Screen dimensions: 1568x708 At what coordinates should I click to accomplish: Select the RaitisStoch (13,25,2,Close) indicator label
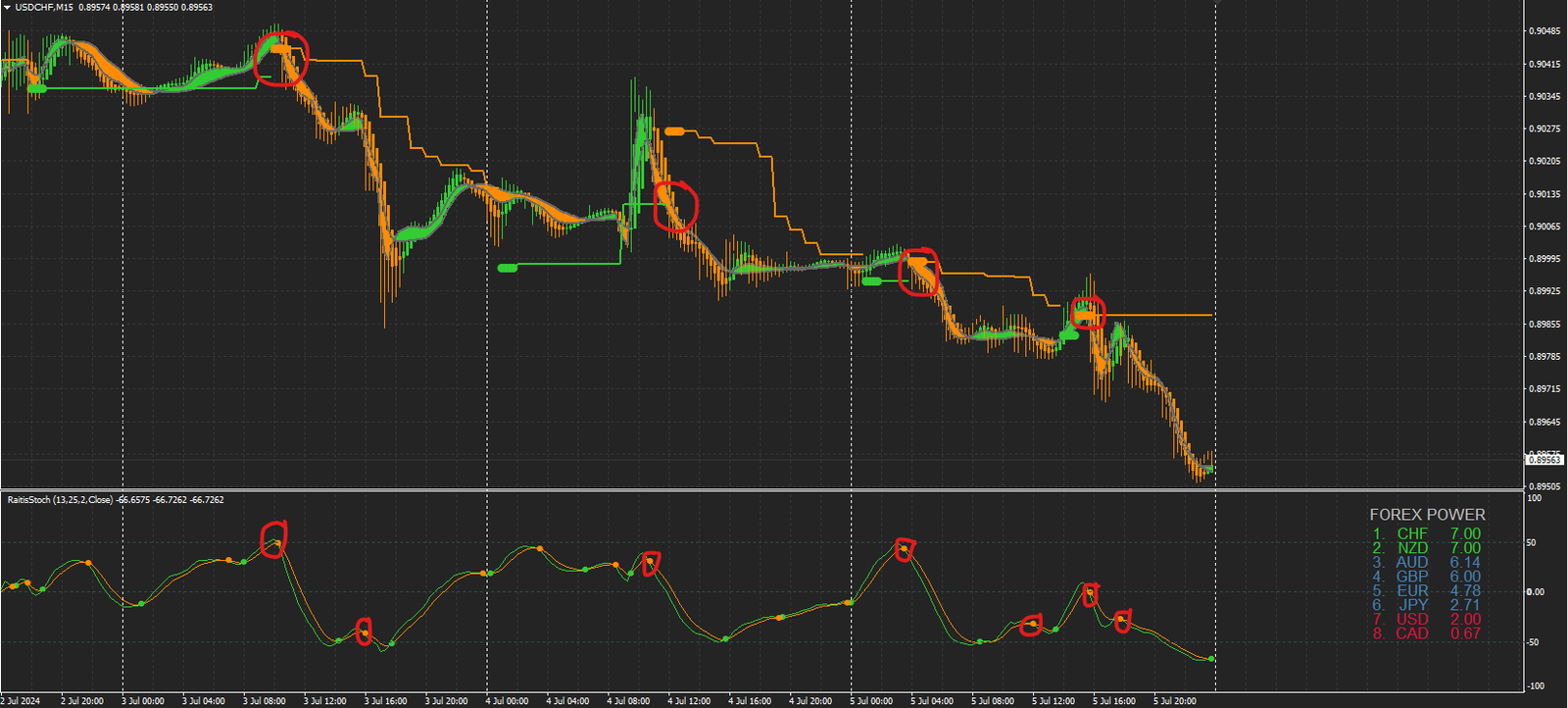point(60,500)
